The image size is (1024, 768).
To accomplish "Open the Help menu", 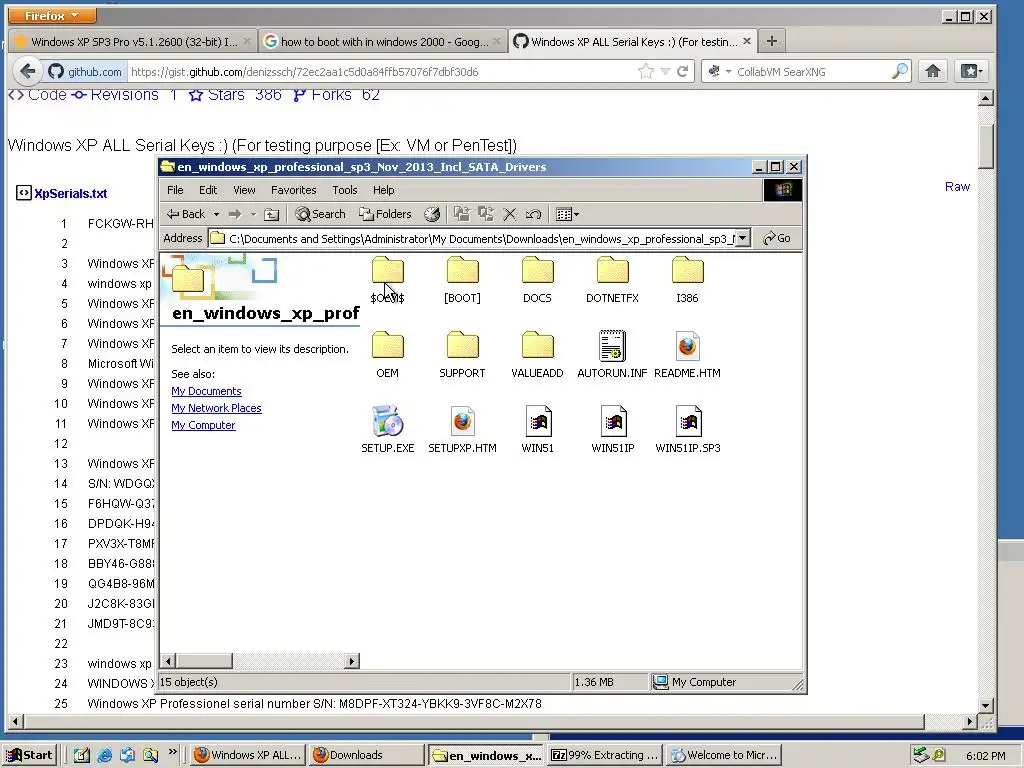I will [383, 190].
